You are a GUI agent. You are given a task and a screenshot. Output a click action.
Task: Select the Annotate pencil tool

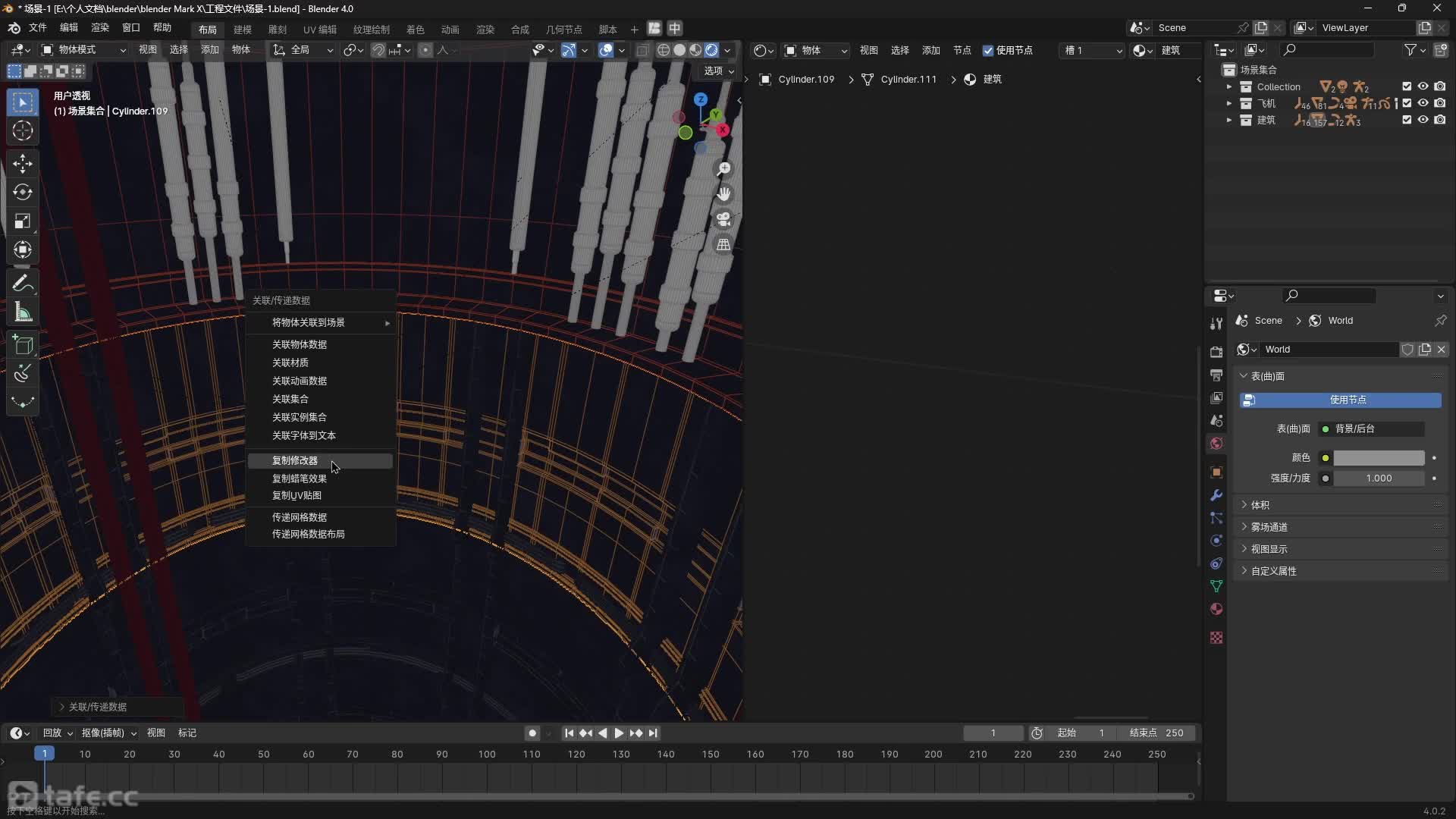click(x=23, y=284)
